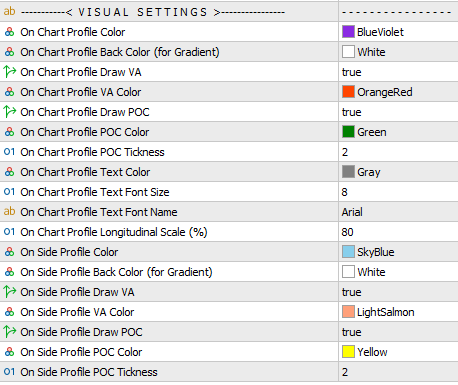Image resolution: width=458 pixels, height=385 pixels.
Task: Click color icon beside On Chart Profile VA Color
Action: (x=10, y=92)
